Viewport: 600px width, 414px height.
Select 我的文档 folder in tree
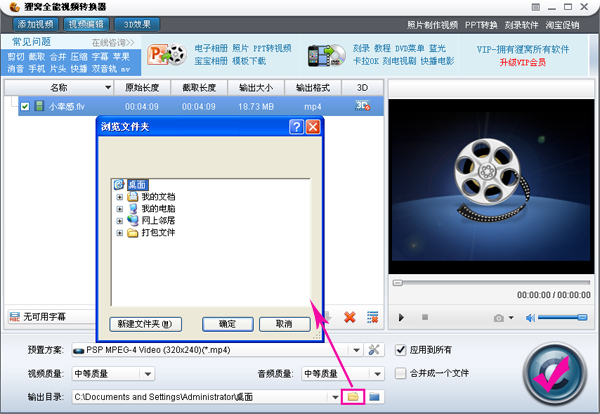(158, 197)
